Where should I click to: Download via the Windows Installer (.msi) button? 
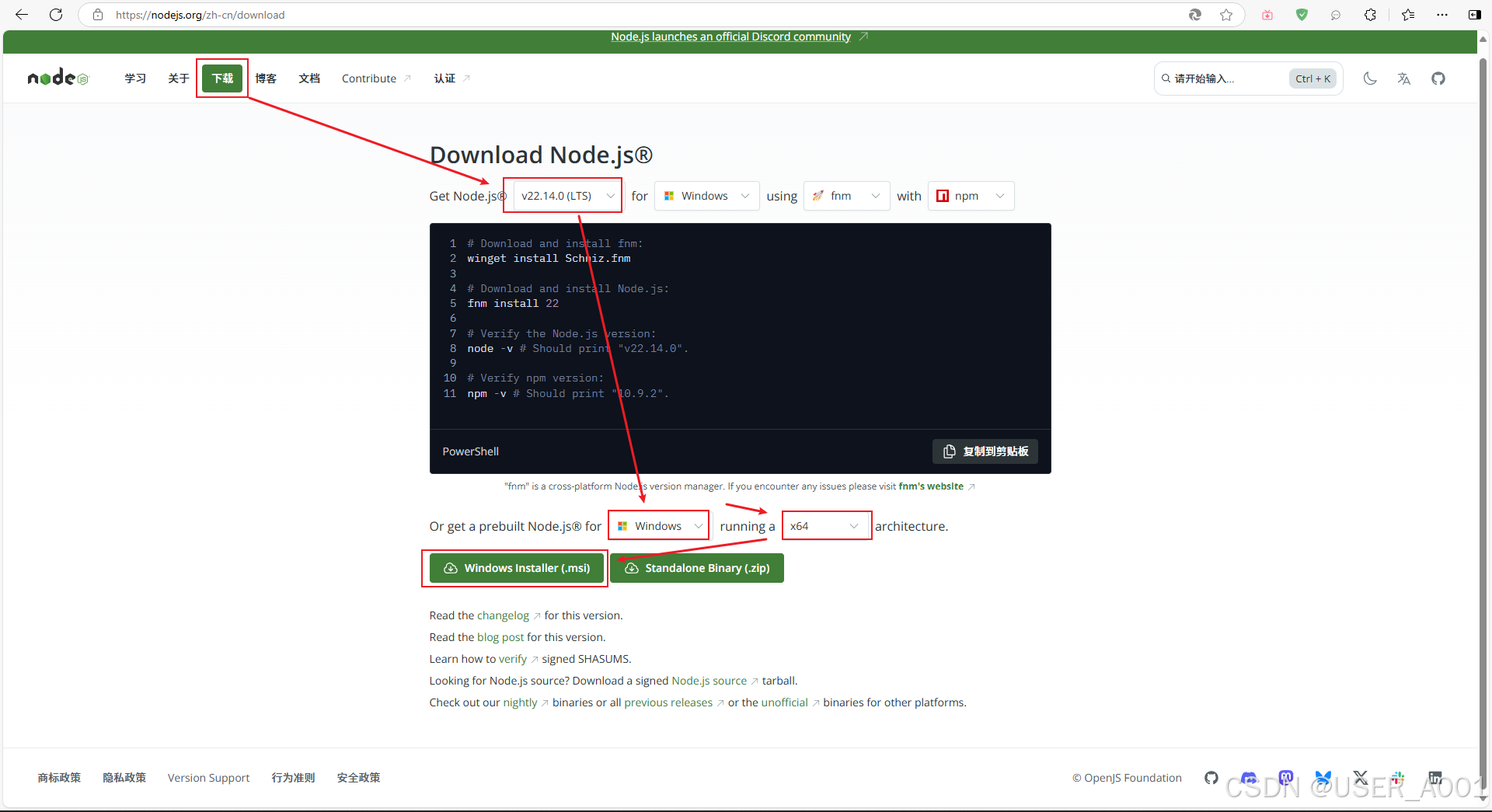[x=515, y=568]
